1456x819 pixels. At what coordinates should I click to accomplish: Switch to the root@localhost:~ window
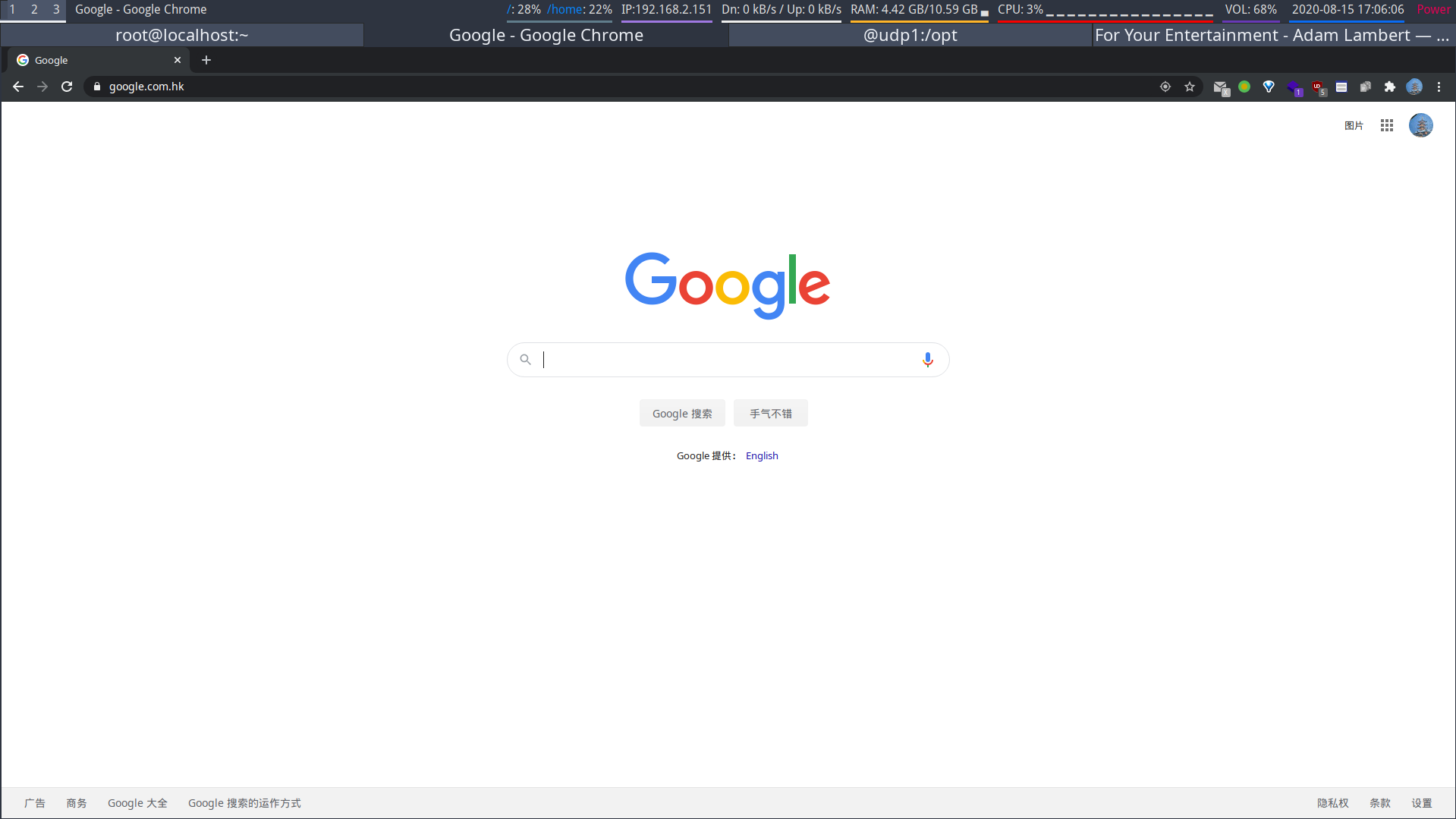(182, 35)
